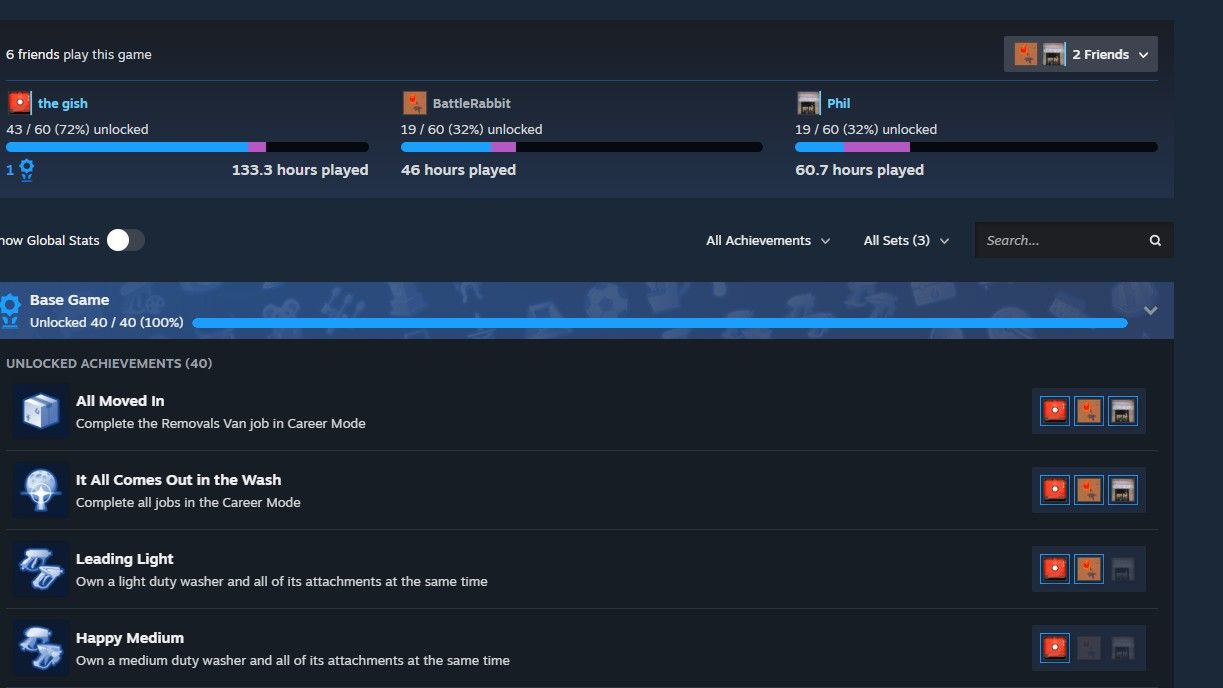Click Phil's avatar in It All Comes Out row
The height and width of the screenshot is (688, 1223).
pyautogui.click(x=1123, y=490)
